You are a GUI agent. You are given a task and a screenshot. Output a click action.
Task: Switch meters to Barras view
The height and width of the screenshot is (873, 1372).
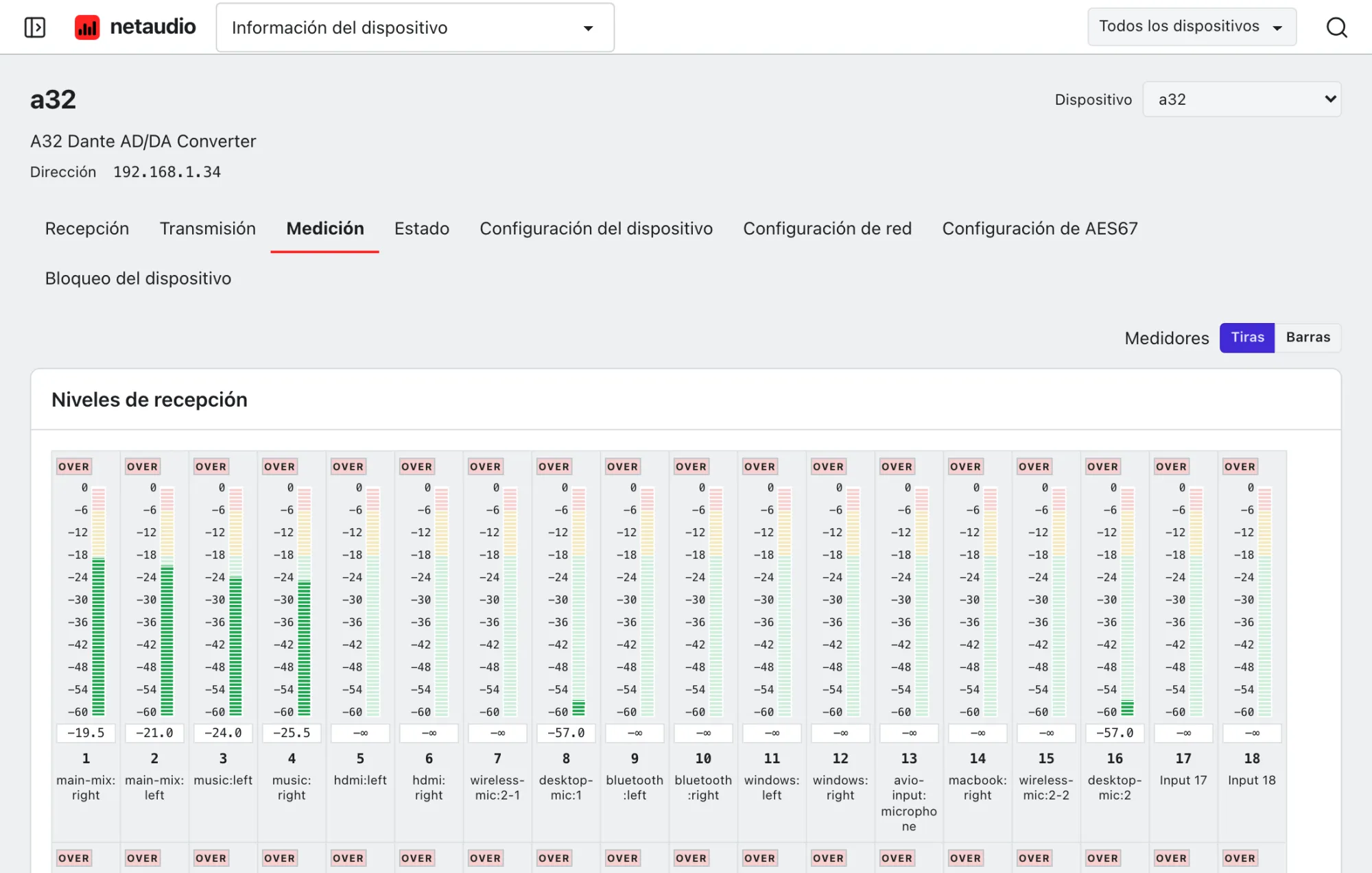[x=1308, y=337]
